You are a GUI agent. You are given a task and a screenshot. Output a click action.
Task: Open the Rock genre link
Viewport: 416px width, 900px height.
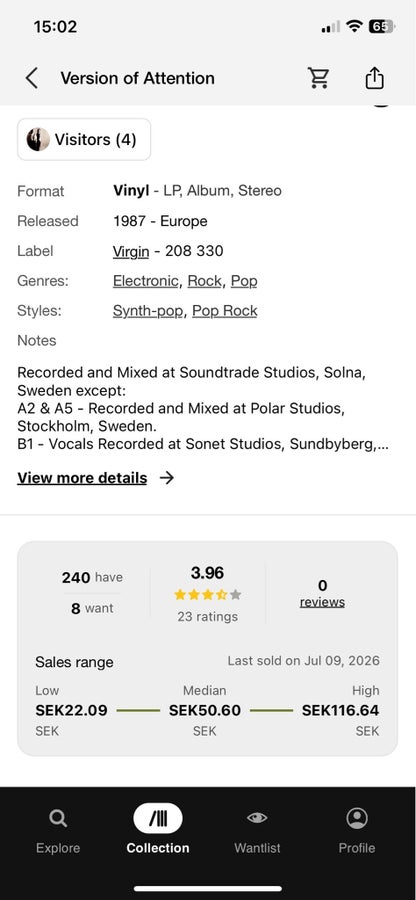204,281
